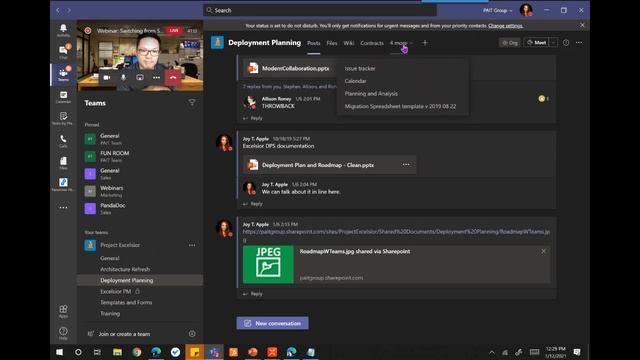Switch to the Posts tab

[x=313, y=43]
